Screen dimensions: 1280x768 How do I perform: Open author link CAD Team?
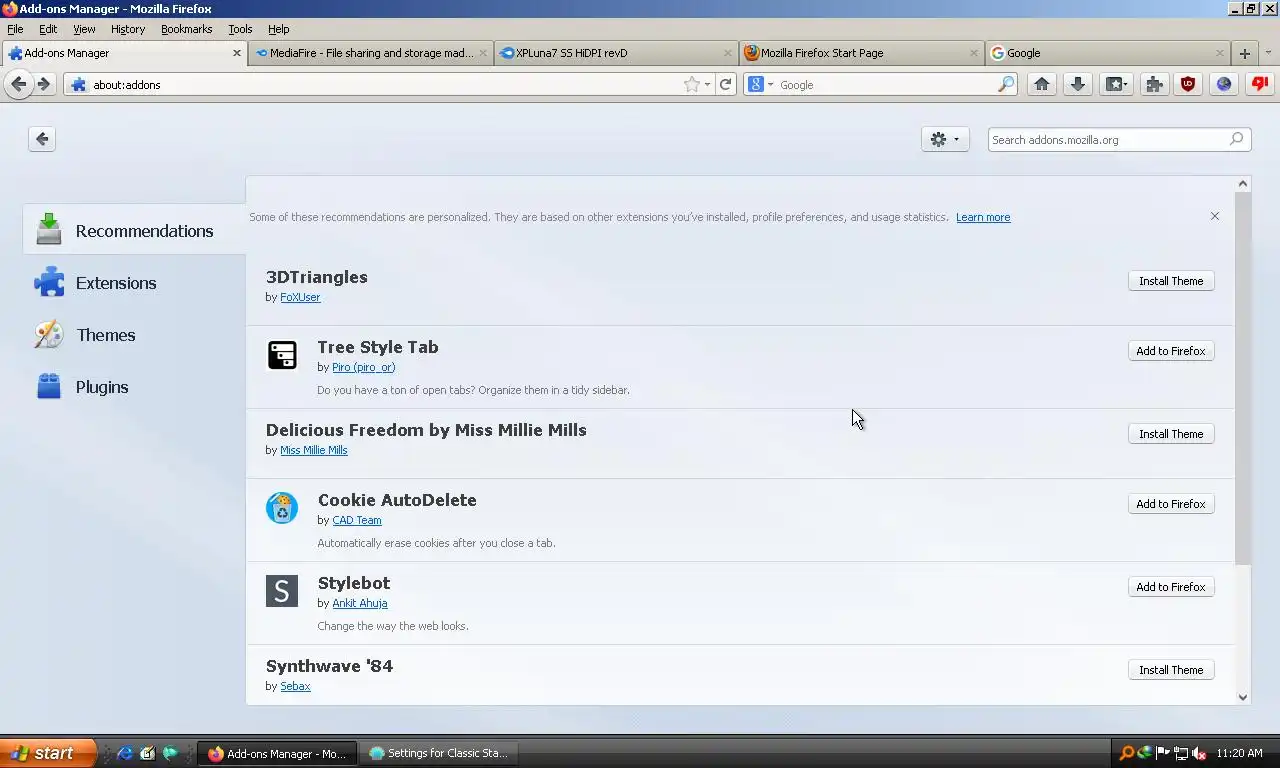357,520
